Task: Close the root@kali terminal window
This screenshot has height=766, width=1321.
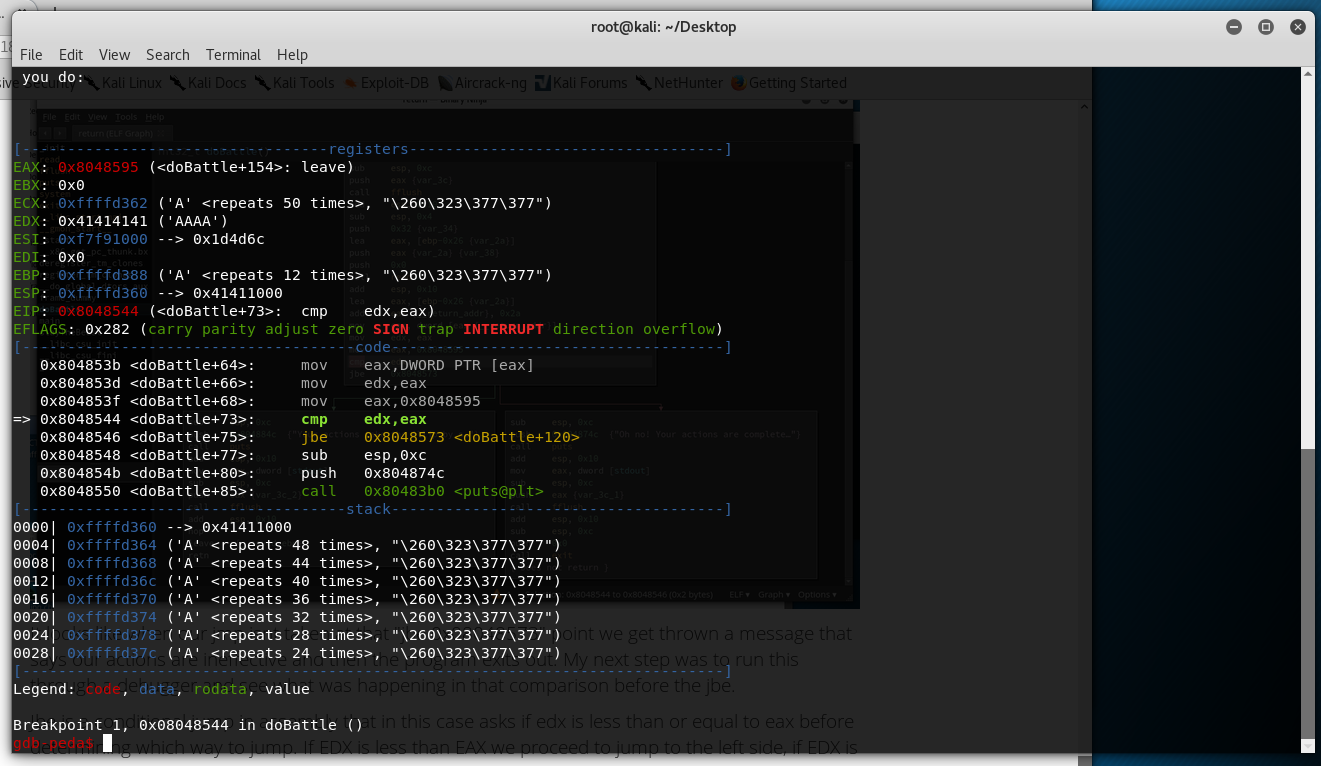Action: pyautogui.click(x=1297, y=27)
